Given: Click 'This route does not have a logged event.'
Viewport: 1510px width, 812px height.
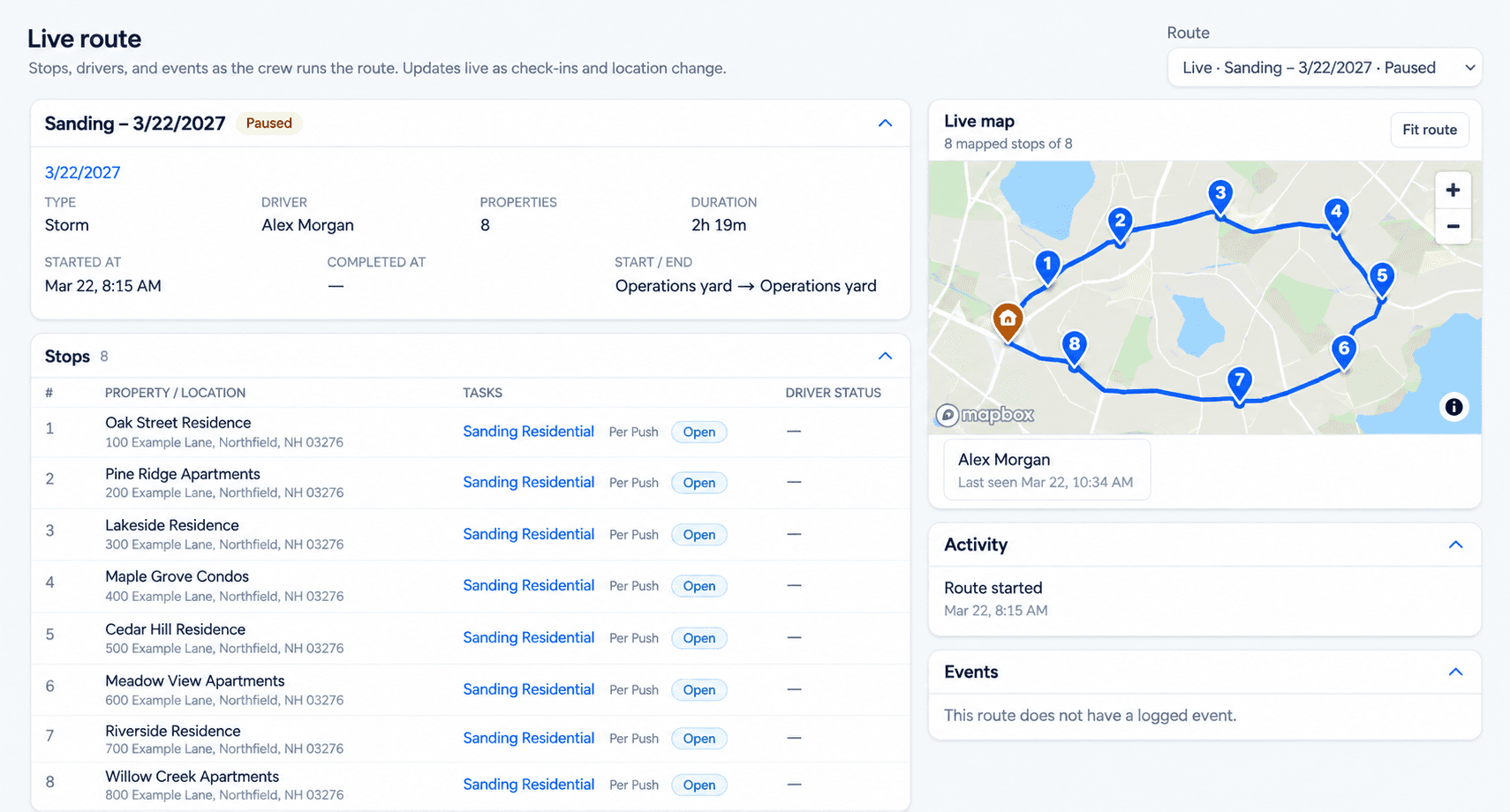Looking at the screenshot, I should (1090, 716).
